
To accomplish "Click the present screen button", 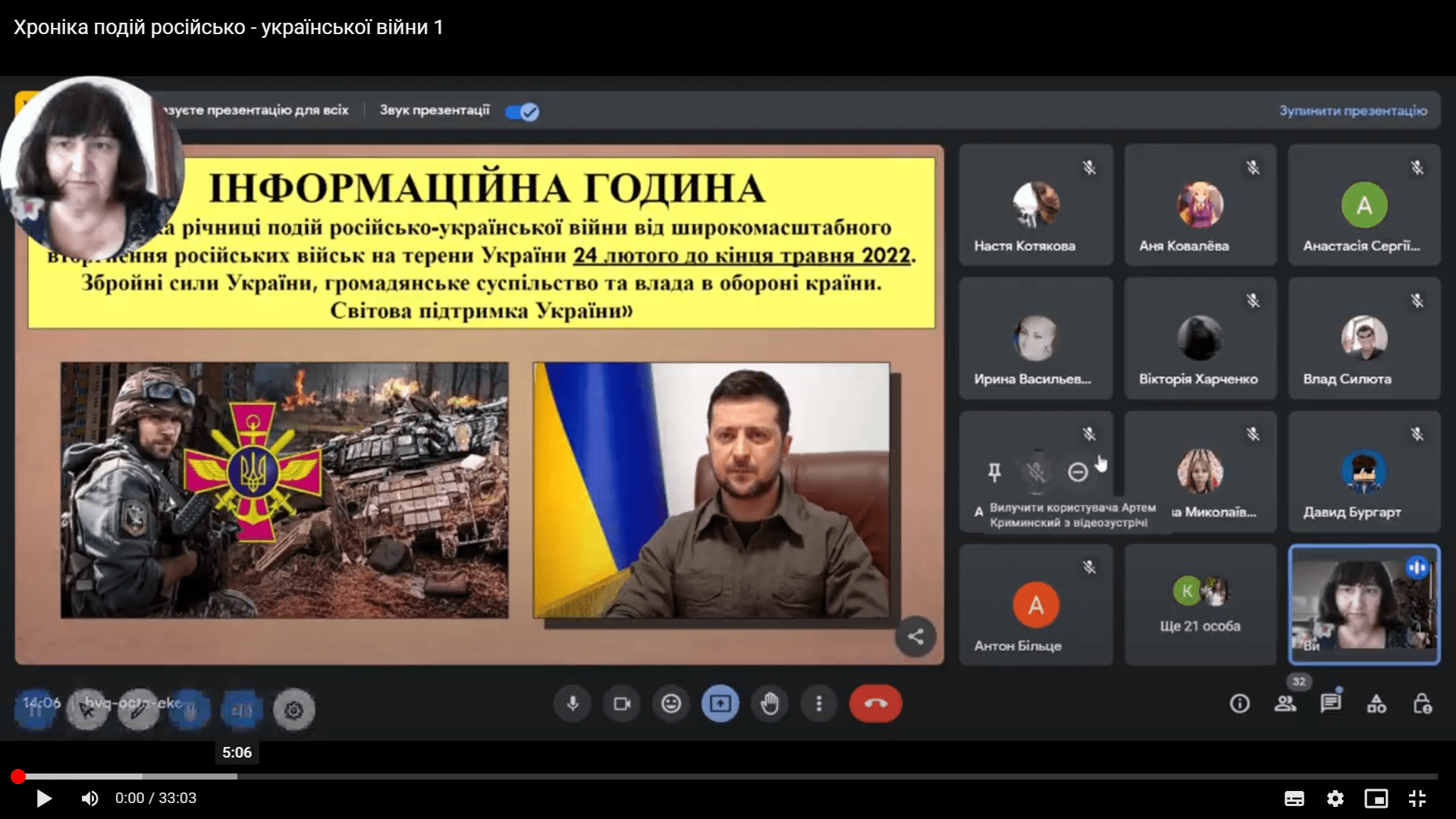I will (720, 704).
